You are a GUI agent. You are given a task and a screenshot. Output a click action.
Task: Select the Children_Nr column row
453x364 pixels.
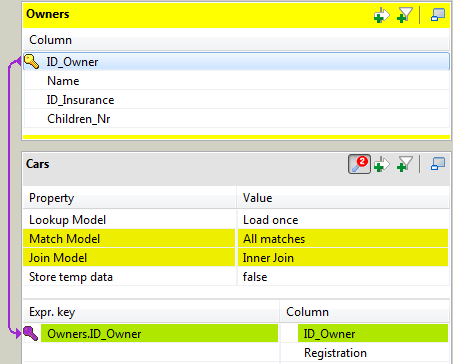(x=236, y=119)
